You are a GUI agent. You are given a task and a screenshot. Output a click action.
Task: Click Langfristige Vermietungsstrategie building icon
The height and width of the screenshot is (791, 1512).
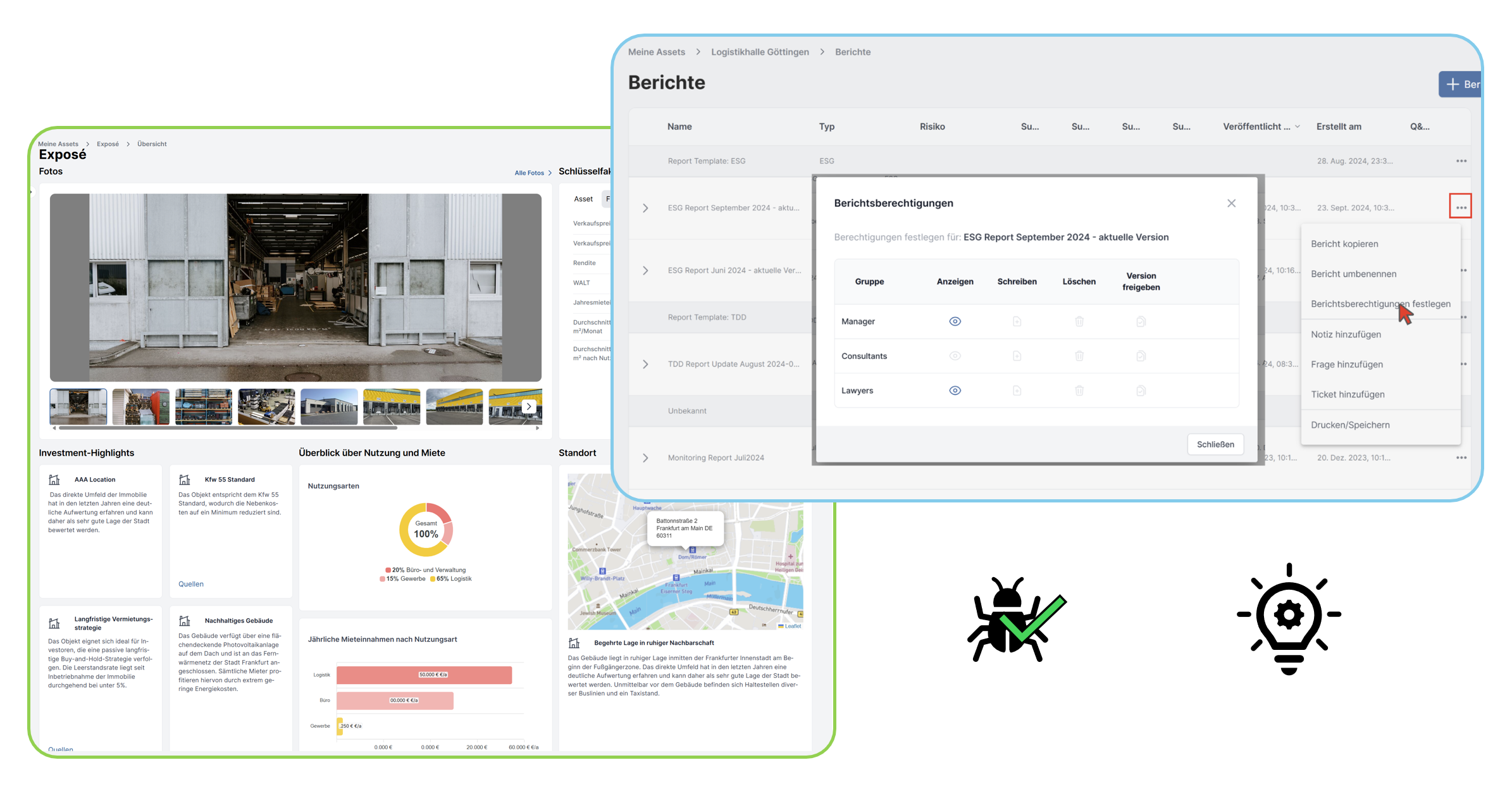click(x=54, y=623)
